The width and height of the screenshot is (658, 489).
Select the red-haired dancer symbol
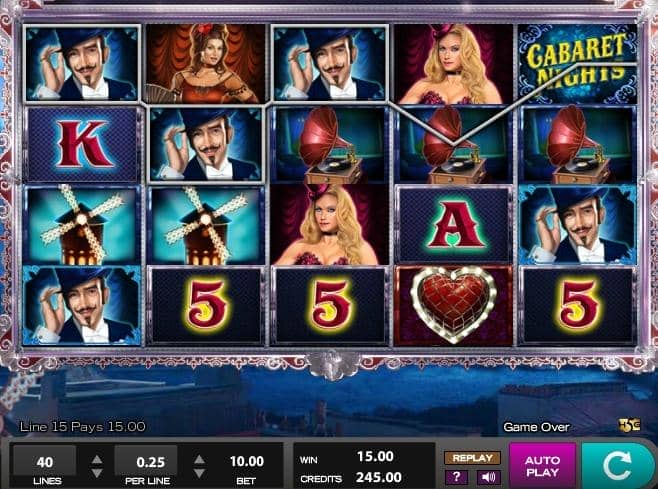(x=206, y=63)
